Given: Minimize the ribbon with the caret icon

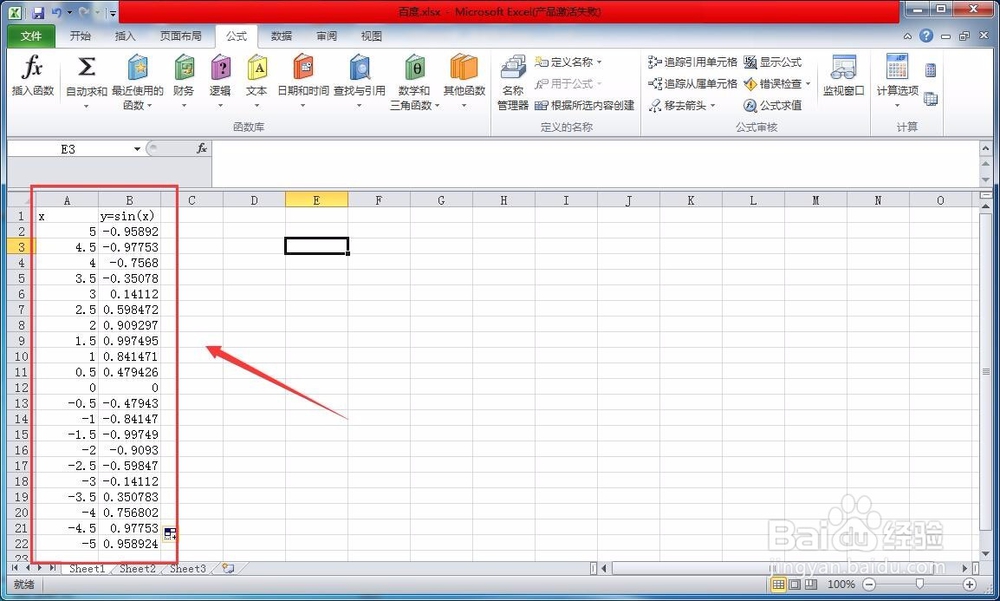Looking at the screenshot, I should pyautogui.click(x=908, y=36).
